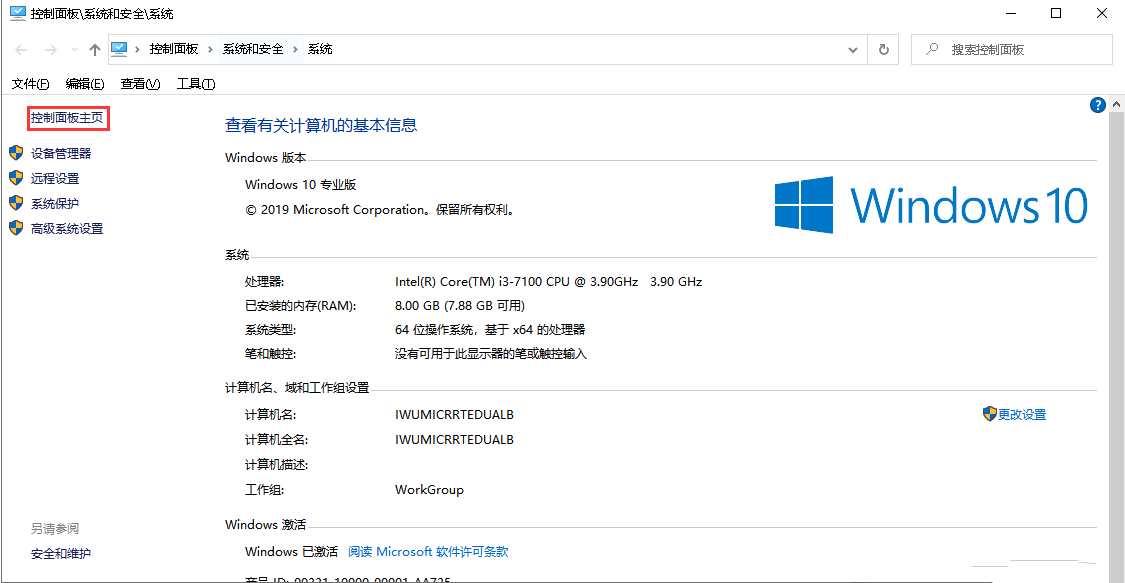Expand chevron after 系统和安全 breadcrumb
1125x583 pixels.
[x=295, y=49]
